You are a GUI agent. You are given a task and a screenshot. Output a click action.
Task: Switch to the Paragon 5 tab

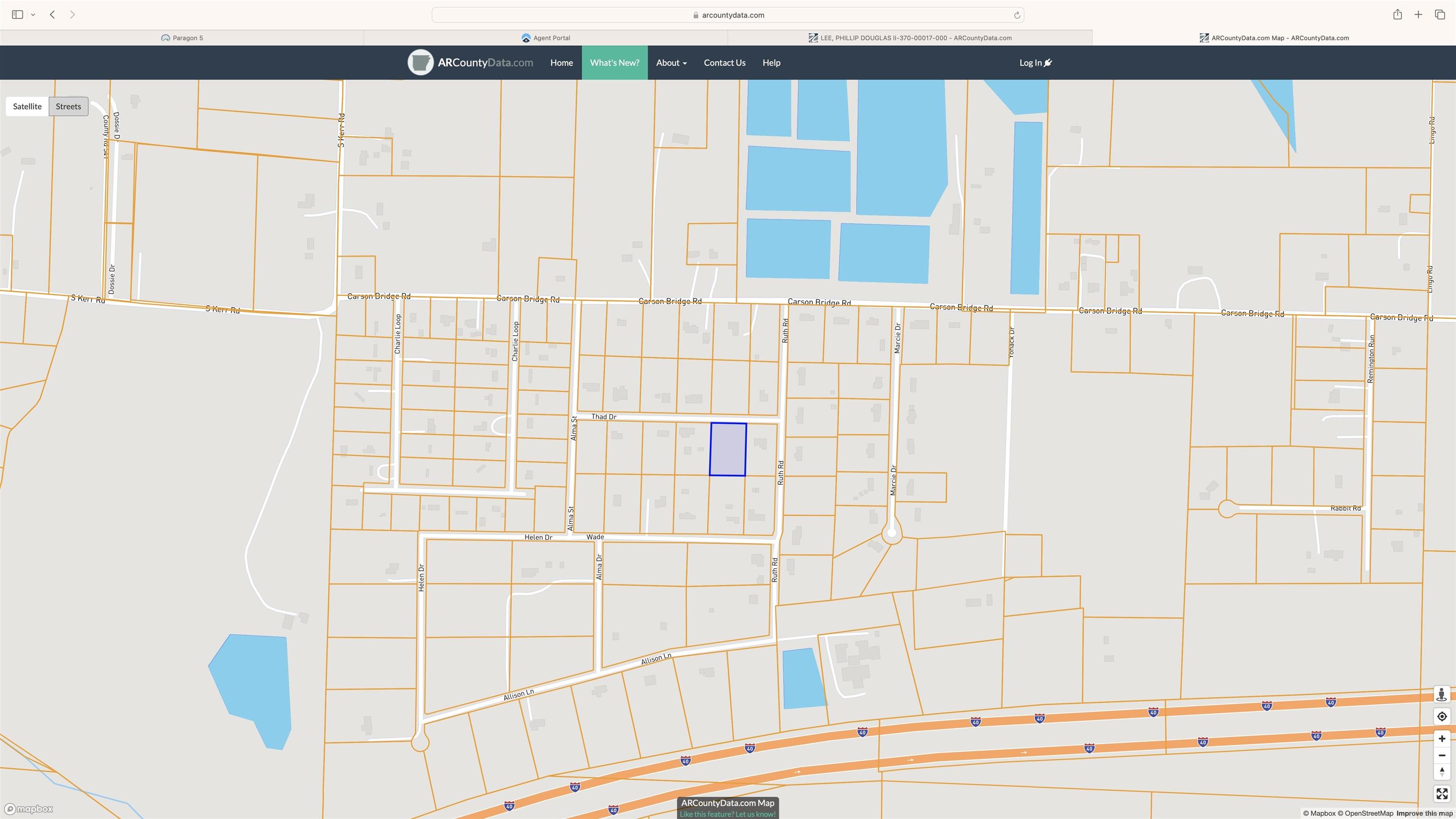[x=182, y=38]
